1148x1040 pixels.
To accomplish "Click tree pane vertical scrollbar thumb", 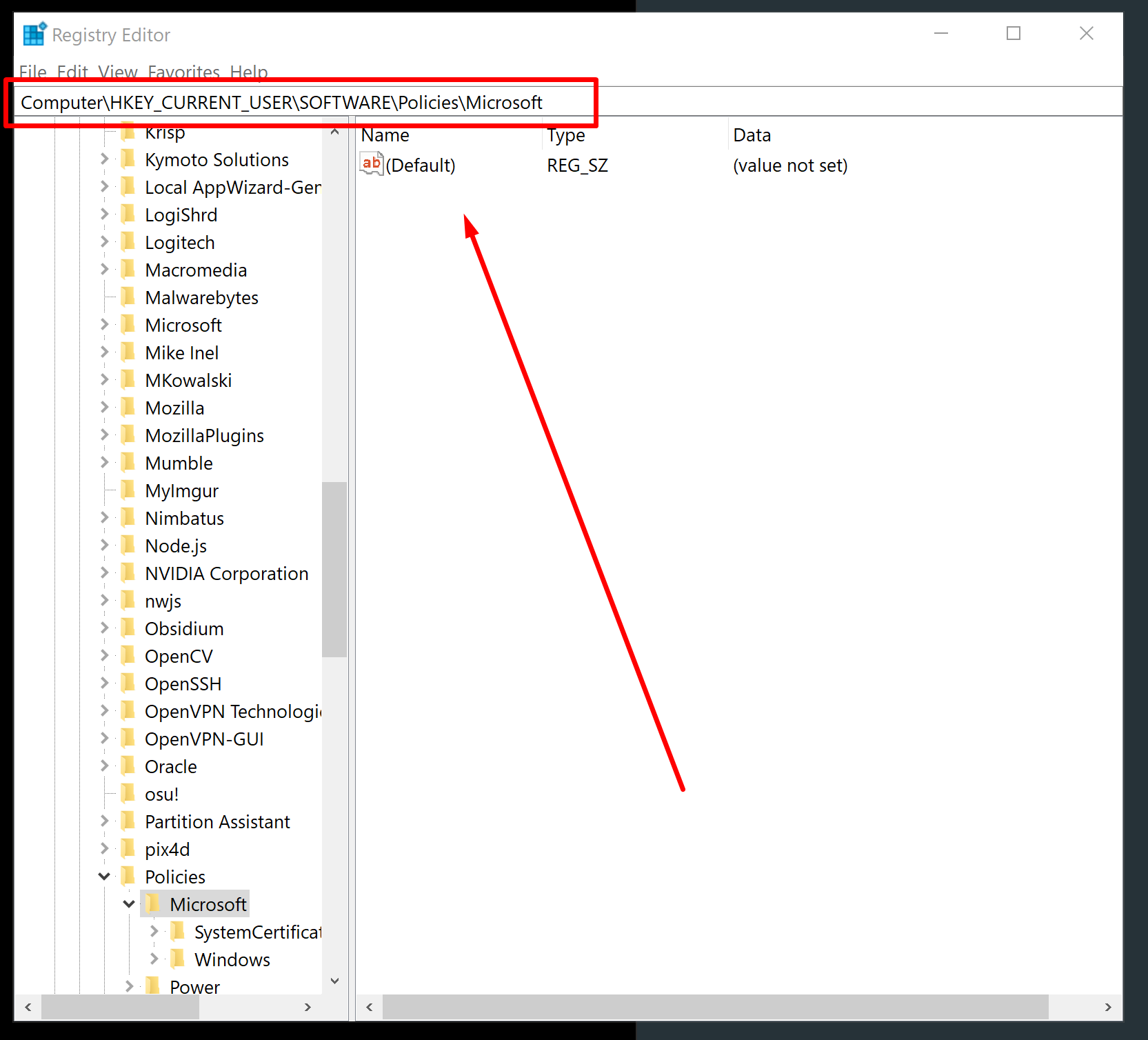I will click(x=334, y=570).
